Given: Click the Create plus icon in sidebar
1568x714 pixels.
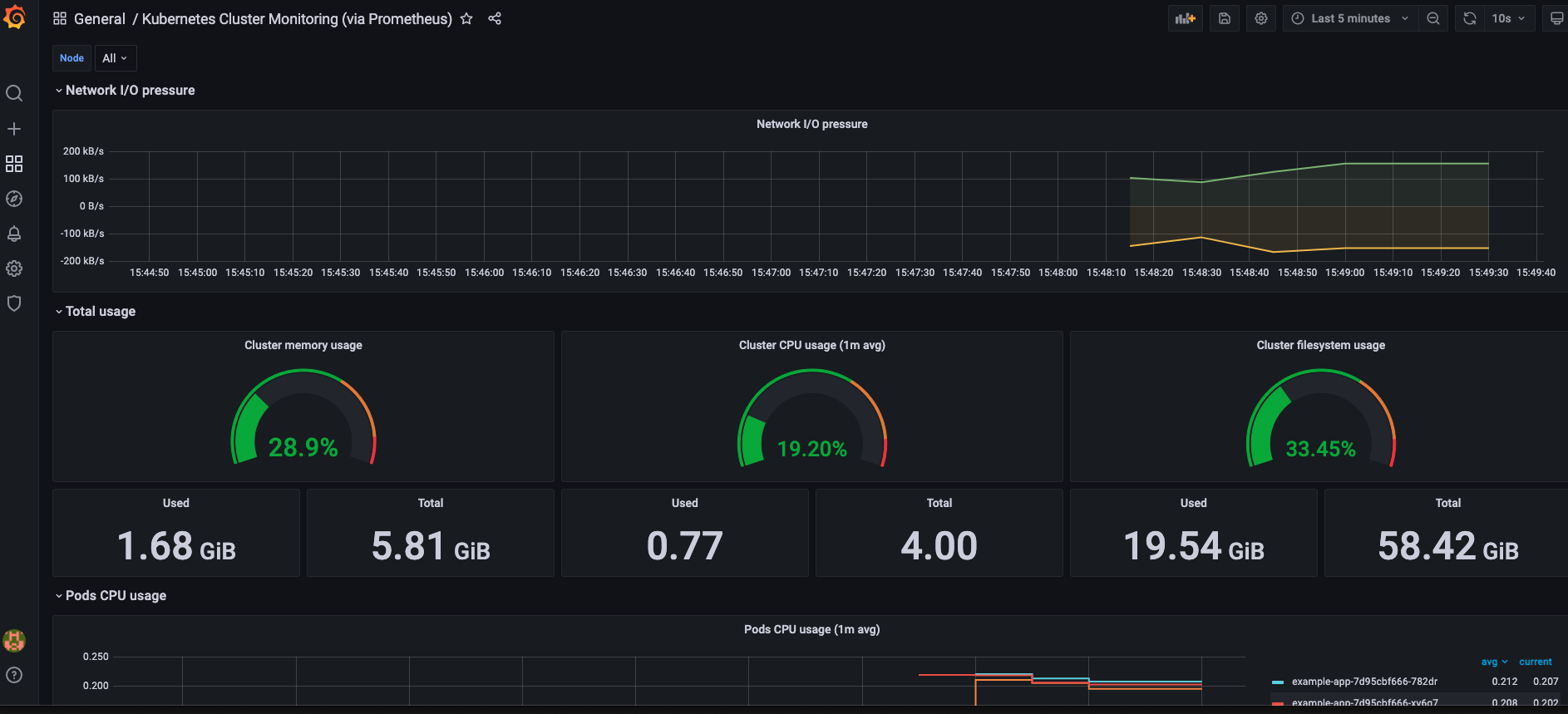Looking at the screenshot, I should (14, 129).
